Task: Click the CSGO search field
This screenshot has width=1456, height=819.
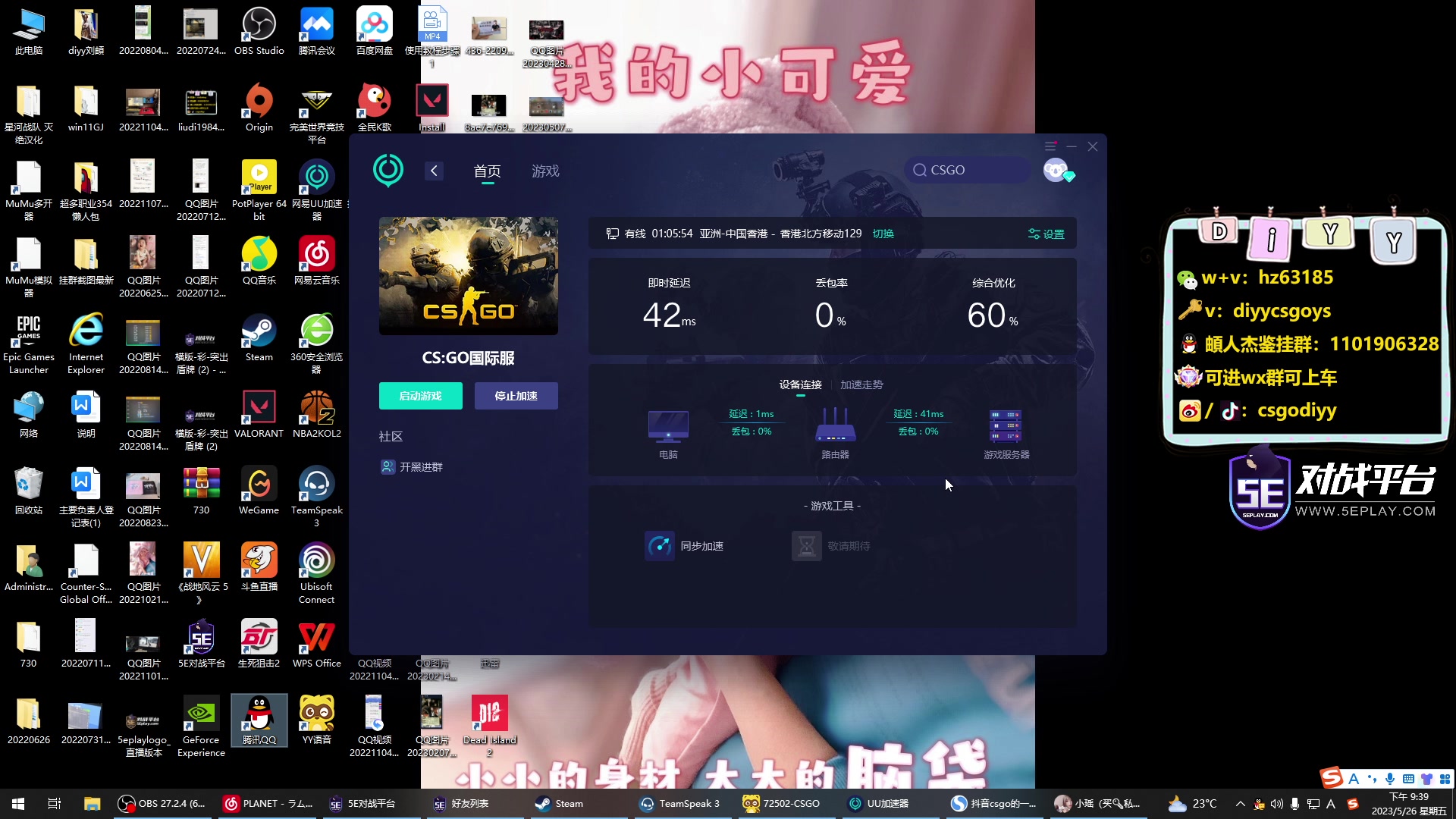Action: [967, 170]
